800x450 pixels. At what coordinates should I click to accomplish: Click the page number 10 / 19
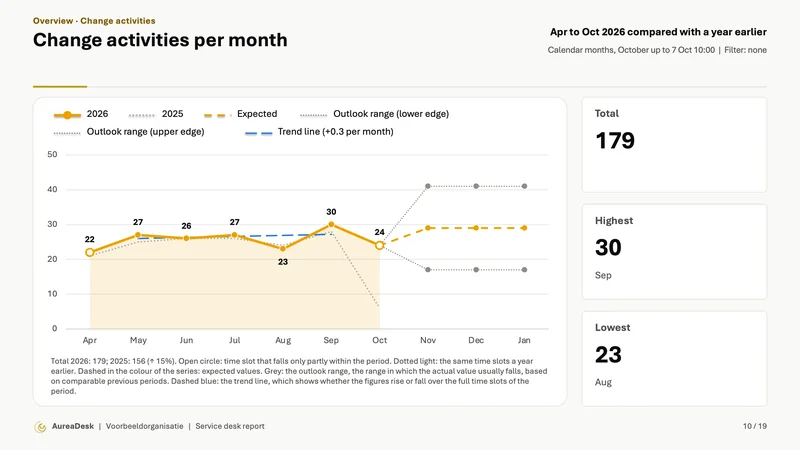coord(755,427)
